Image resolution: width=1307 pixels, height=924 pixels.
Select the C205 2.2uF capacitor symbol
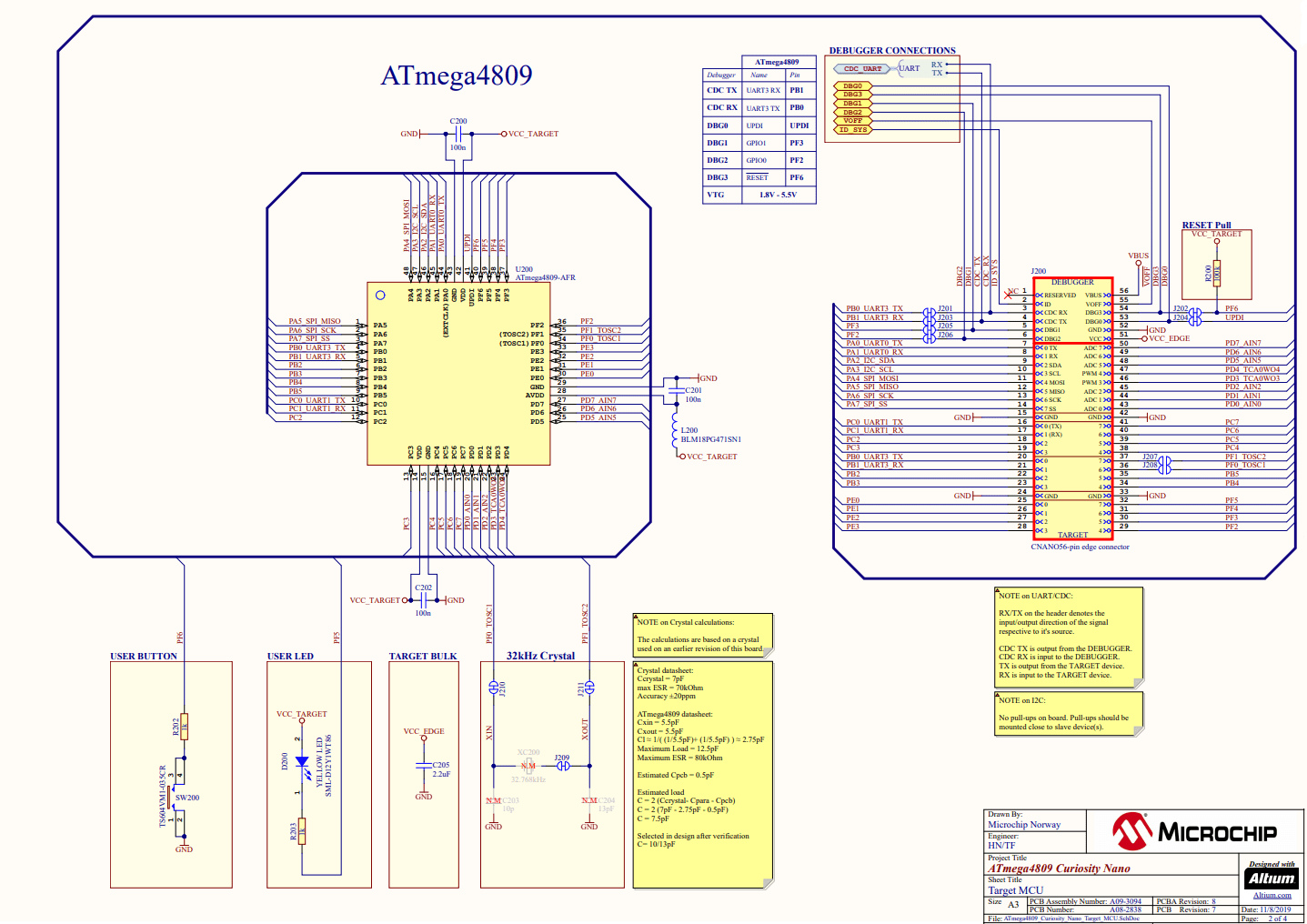(x=424, y=767)
